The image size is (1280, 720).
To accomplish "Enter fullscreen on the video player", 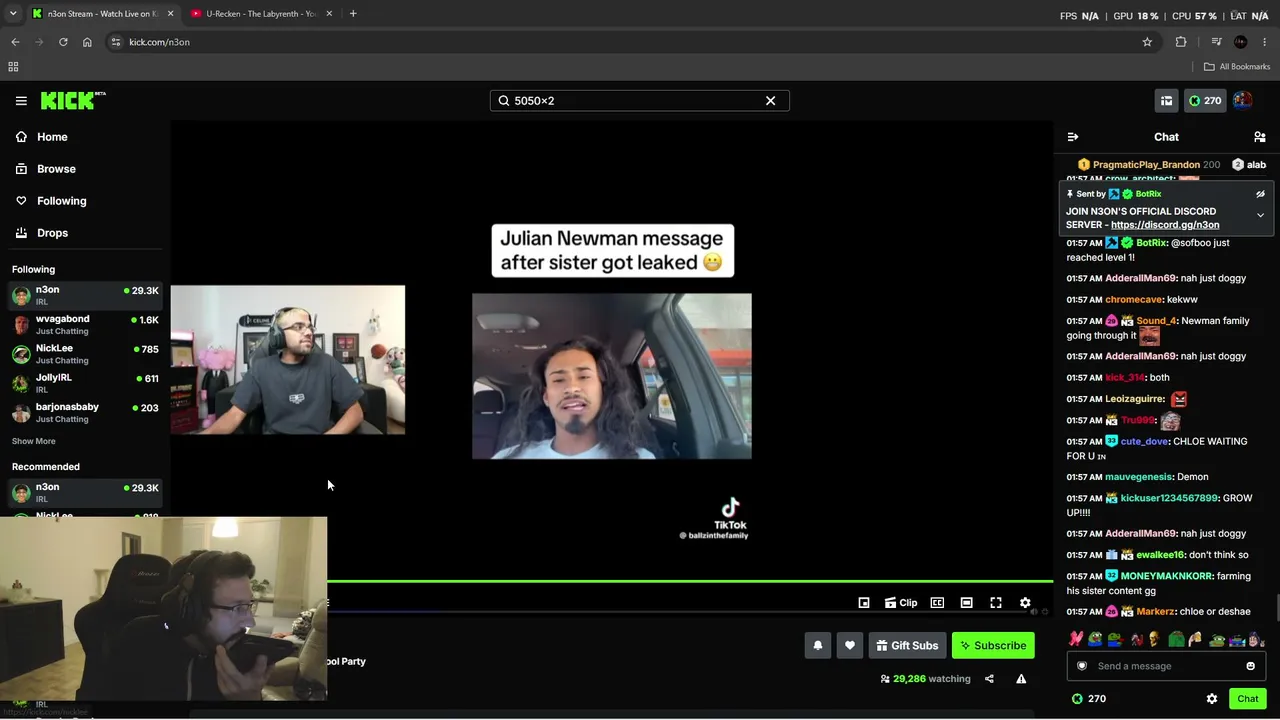I will 996,603.
